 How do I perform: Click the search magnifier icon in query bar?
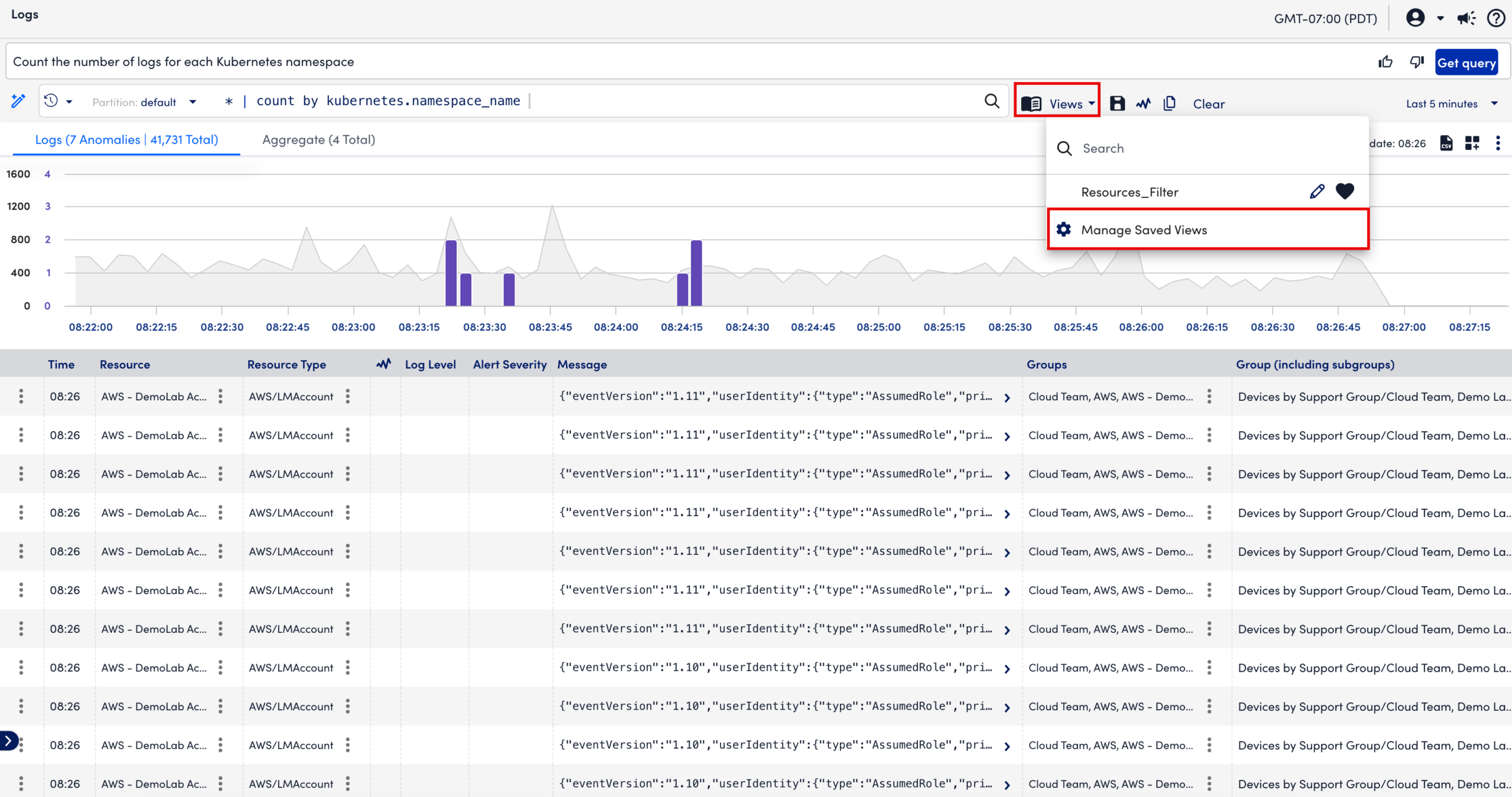(992, 102)
